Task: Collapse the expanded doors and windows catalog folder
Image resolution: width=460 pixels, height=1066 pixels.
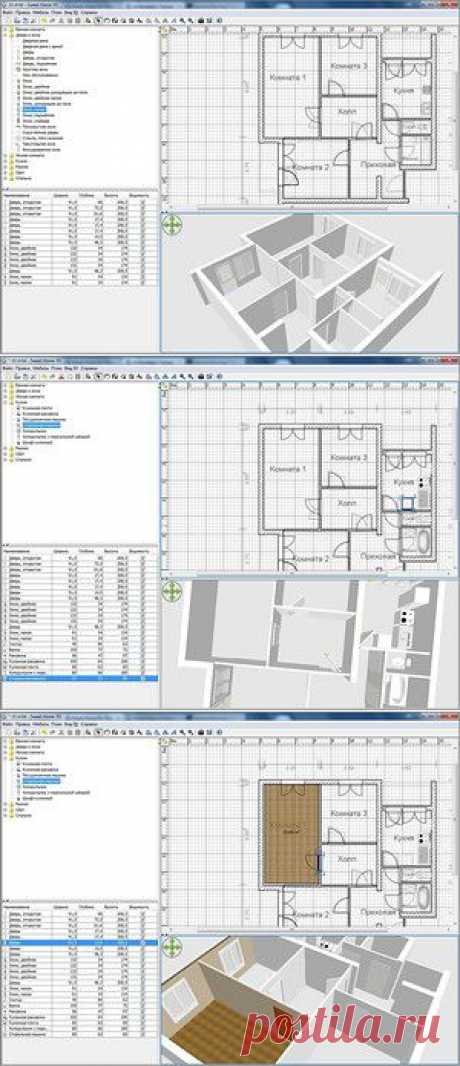Action: pyautogui.click(x=5, y=36)
